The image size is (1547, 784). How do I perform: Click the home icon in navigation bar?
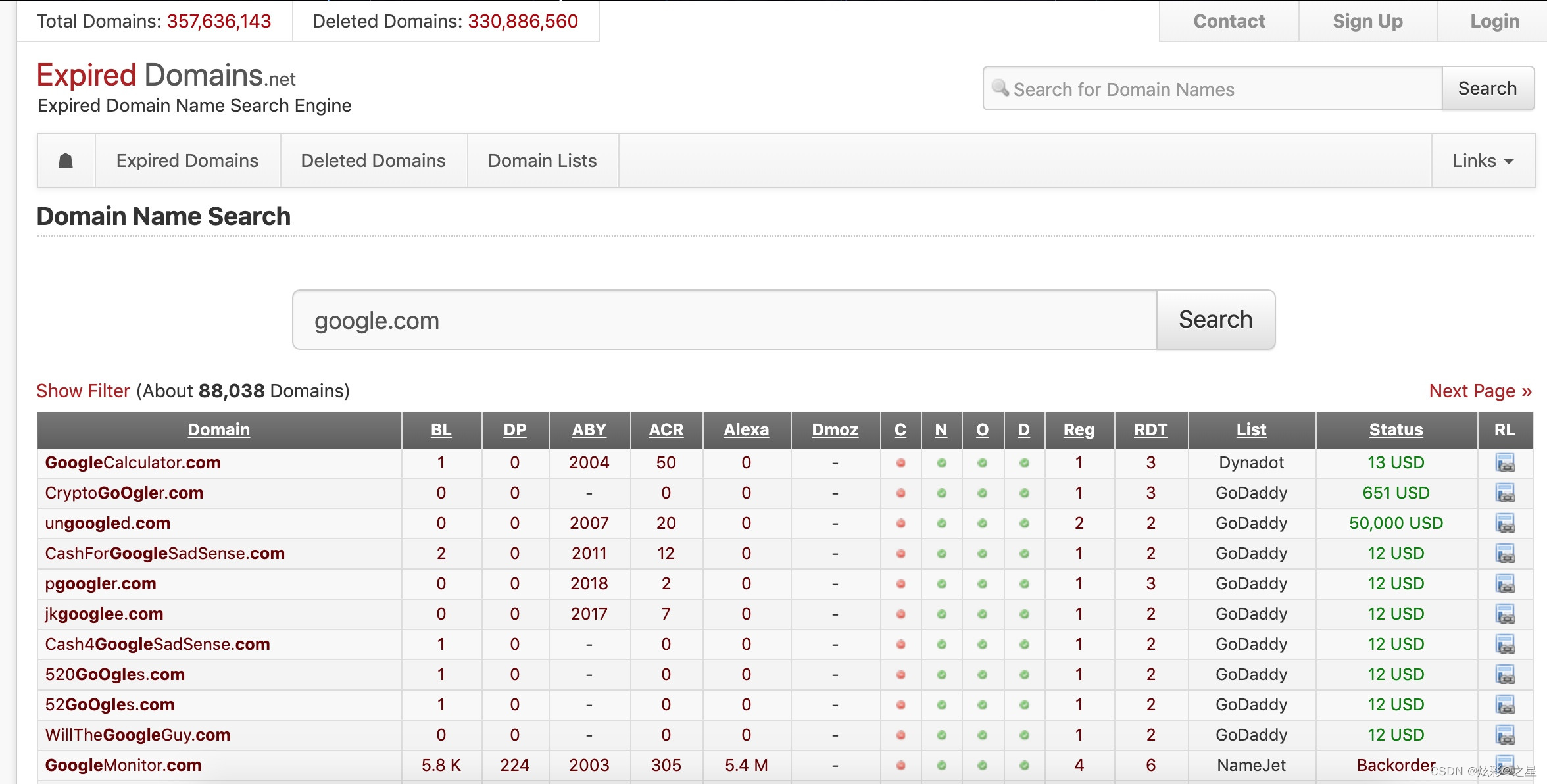click(x=66, y=160)
